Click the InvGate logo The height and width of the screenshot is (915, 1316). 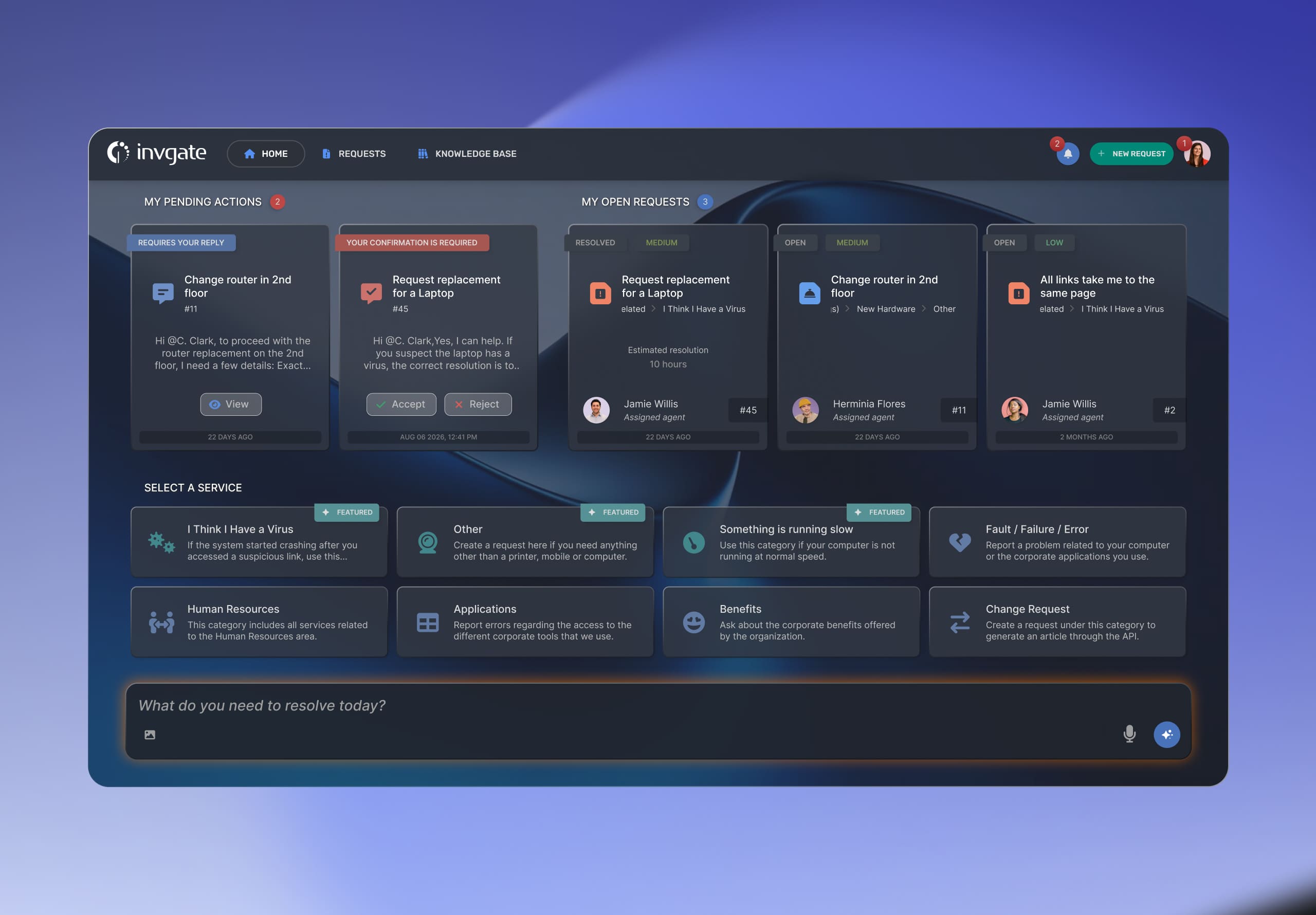click(x=156, y=153)
